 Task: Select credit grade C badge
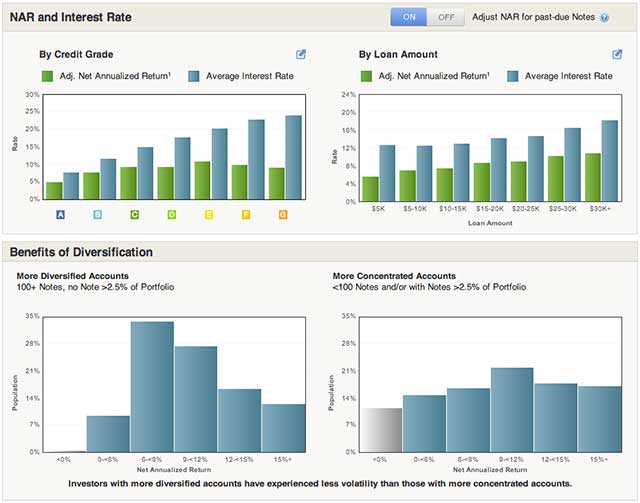tap(135, 215)
